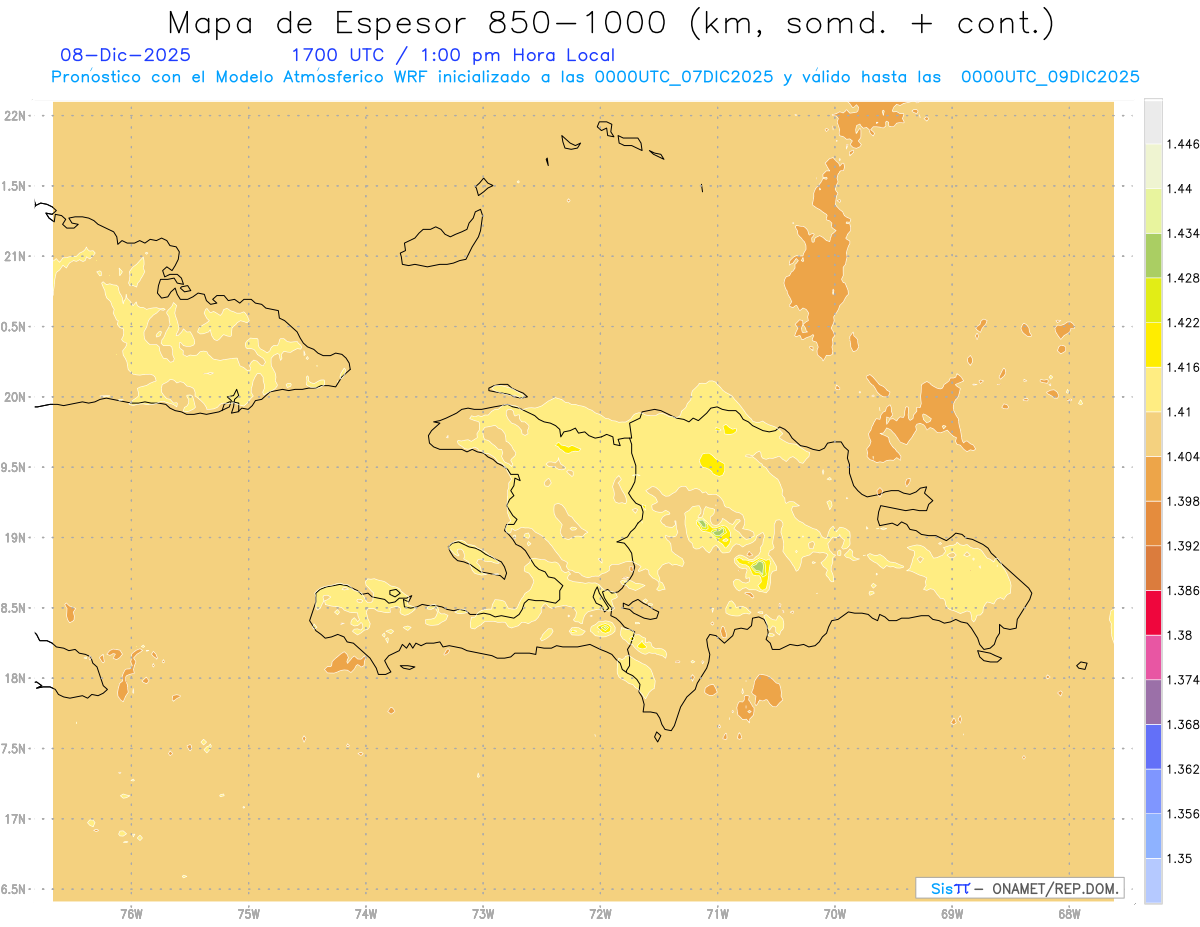Click the '22N' latitude label
Image resolution: width=1200 pixels, height=927 pixels.
pos(14,116)
